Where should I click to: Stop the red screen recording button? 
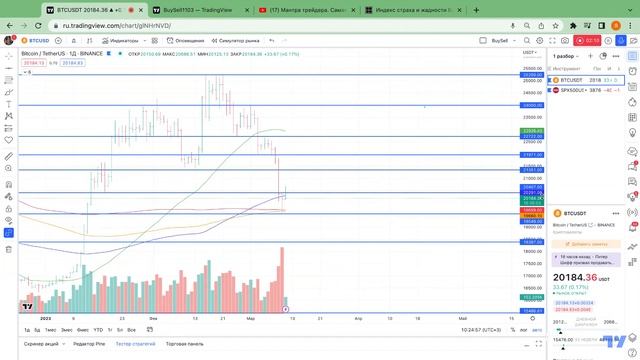point(587,40)
